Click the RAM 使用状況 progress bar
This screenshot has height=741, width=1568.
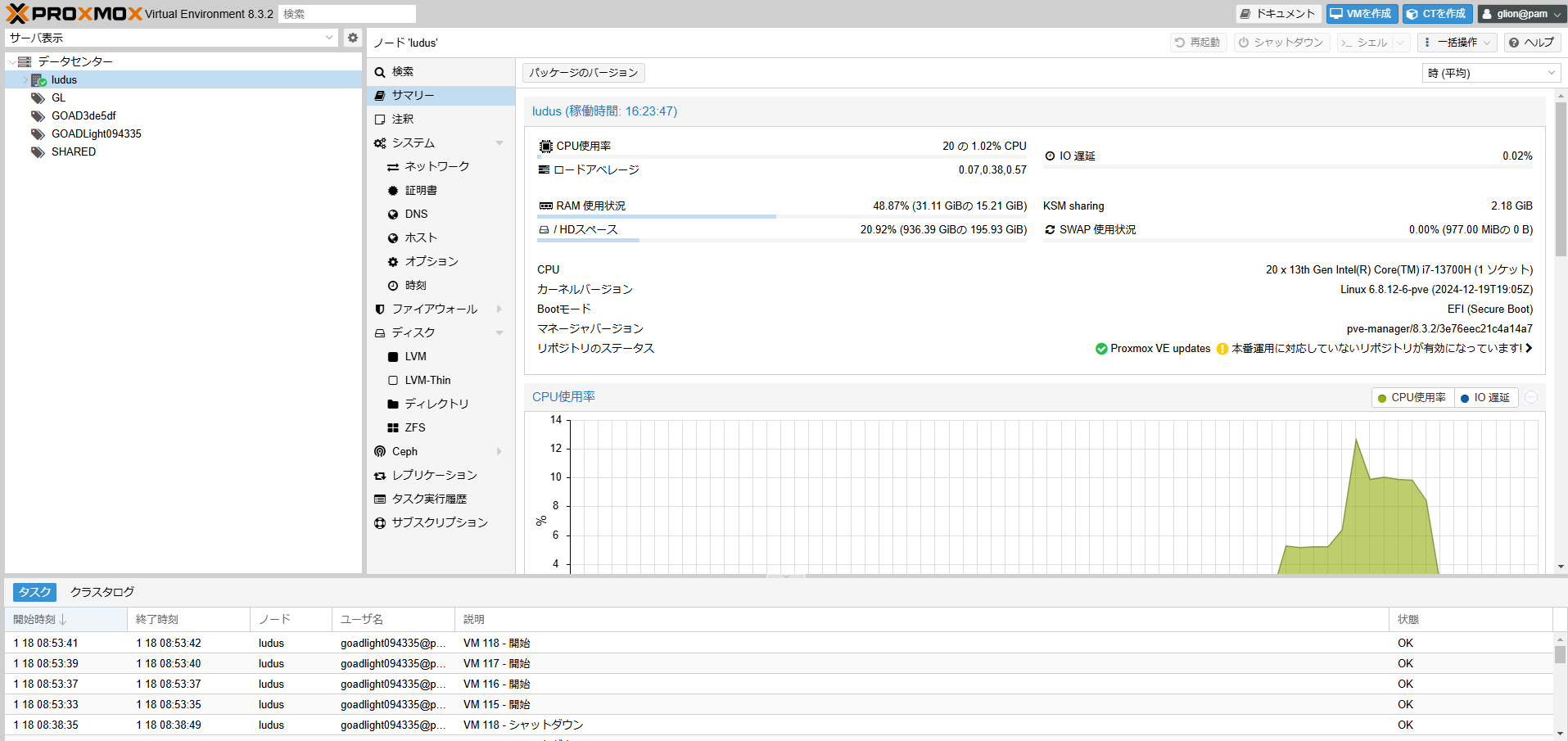point(782,217)
